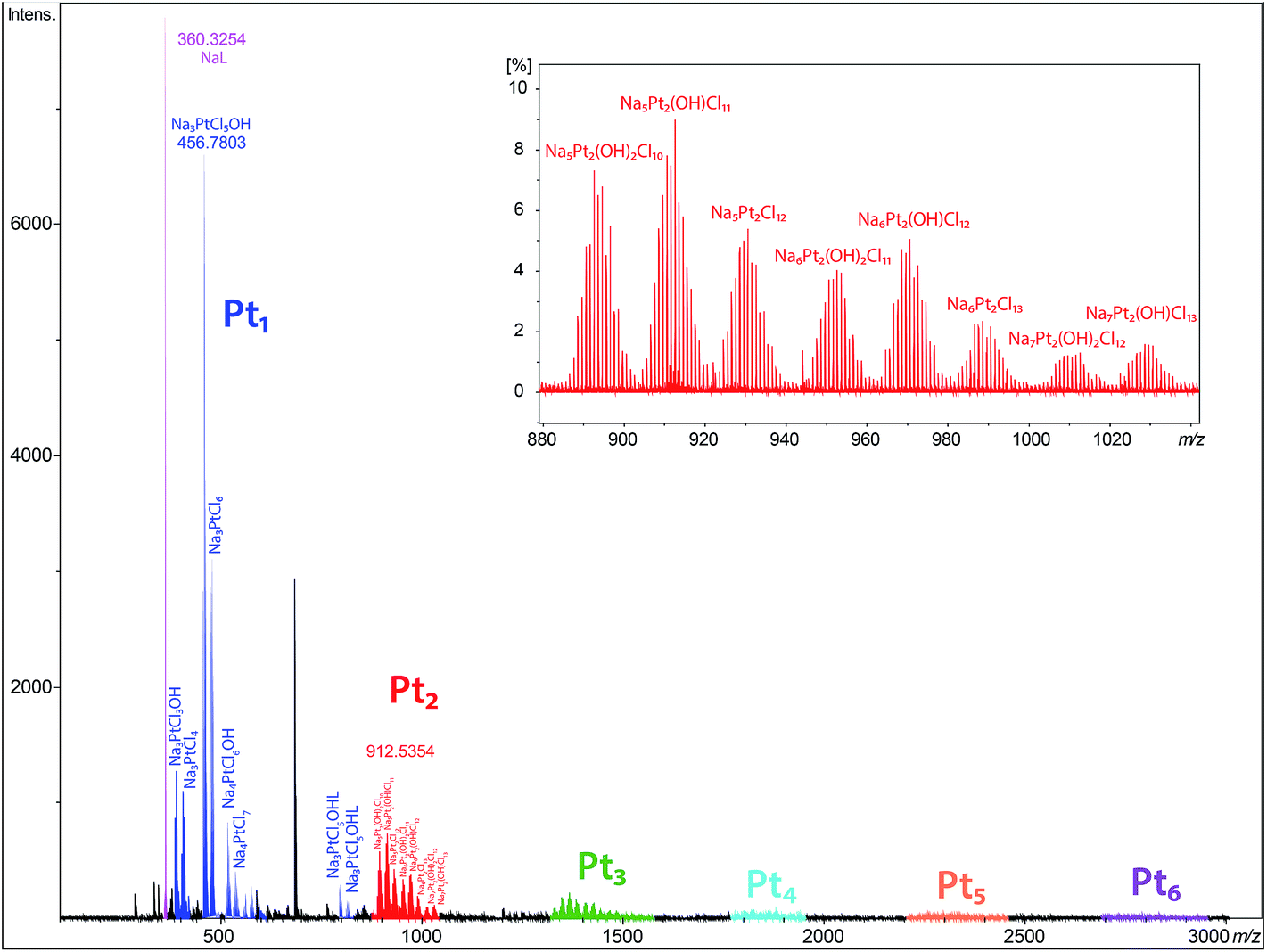1267x952 pixels.
Task: Select the 3000 tick on main x-axis
Action: [x=1210, y=936]
